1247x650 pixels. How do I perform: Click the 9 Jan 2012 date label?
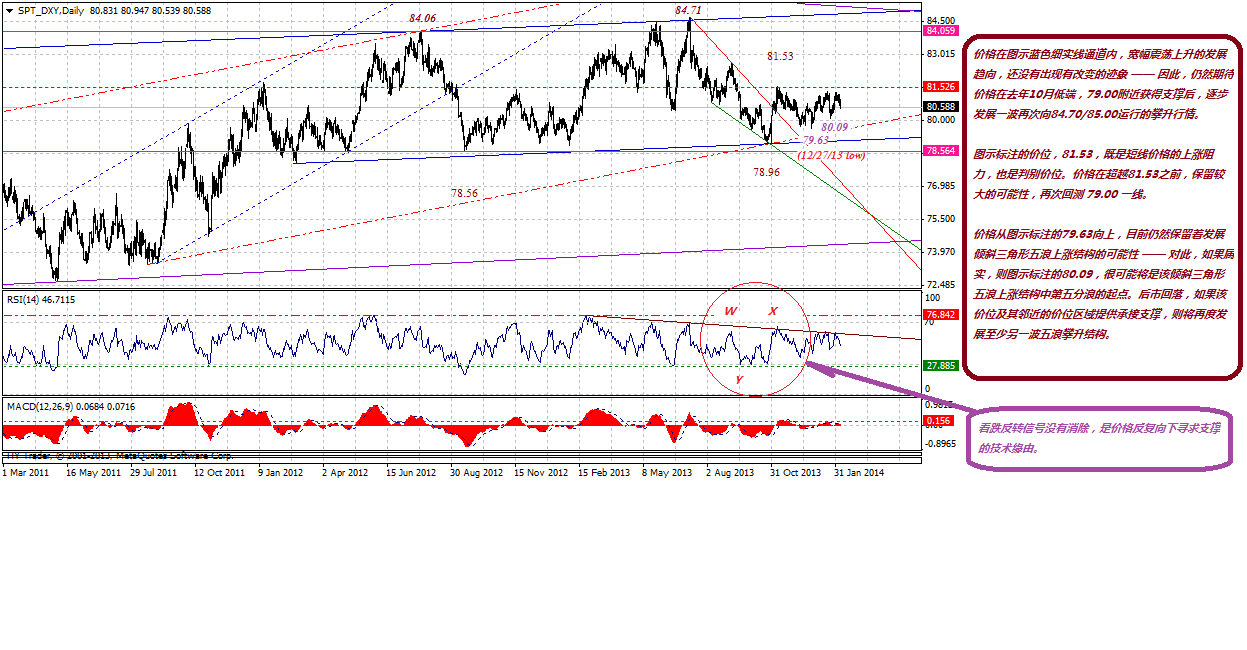(x=283, y=472)
